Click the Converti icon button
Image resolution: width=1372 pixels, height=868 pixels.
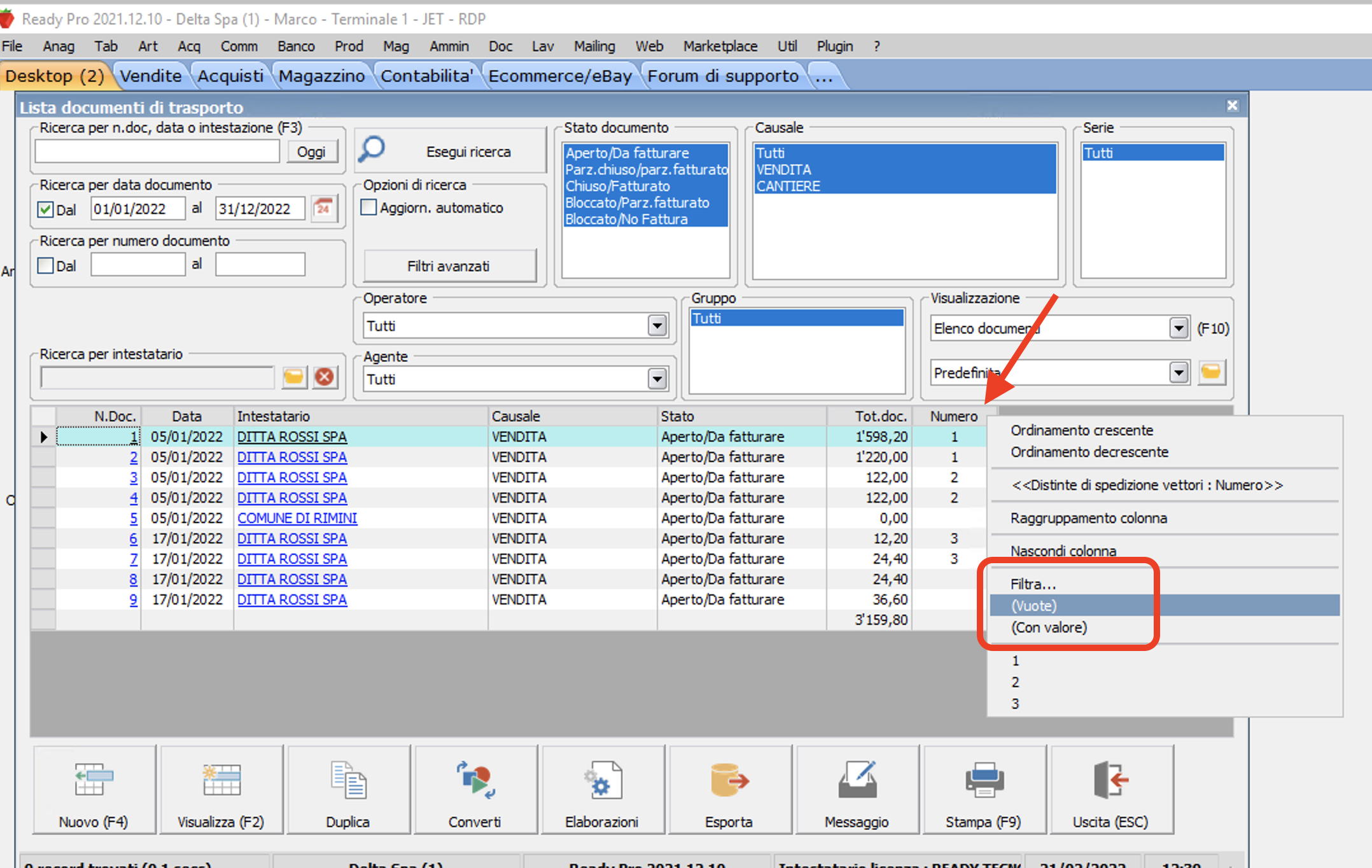point(475,781)
